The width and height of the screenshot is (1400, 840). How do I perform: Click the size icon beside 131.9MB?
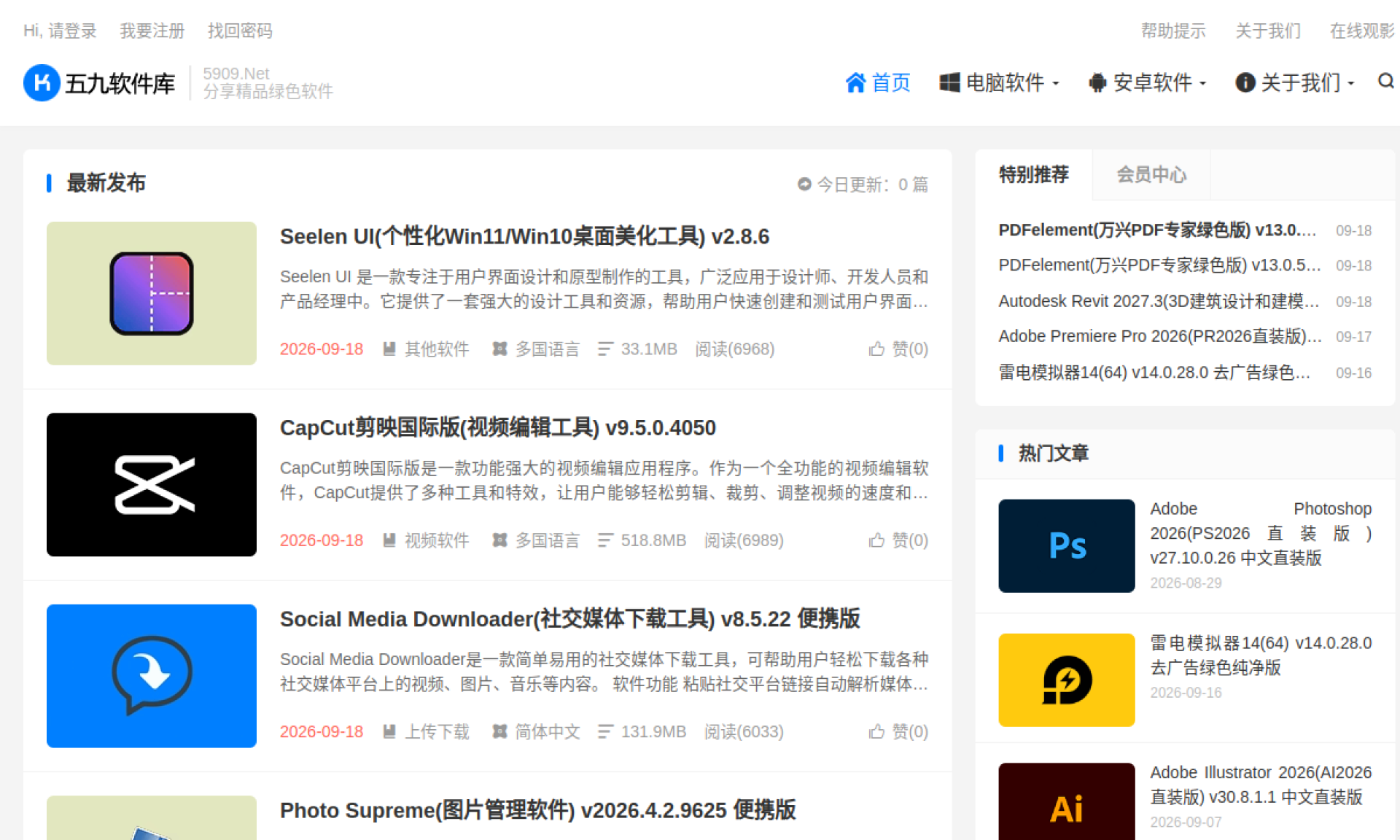pos(605,731)
